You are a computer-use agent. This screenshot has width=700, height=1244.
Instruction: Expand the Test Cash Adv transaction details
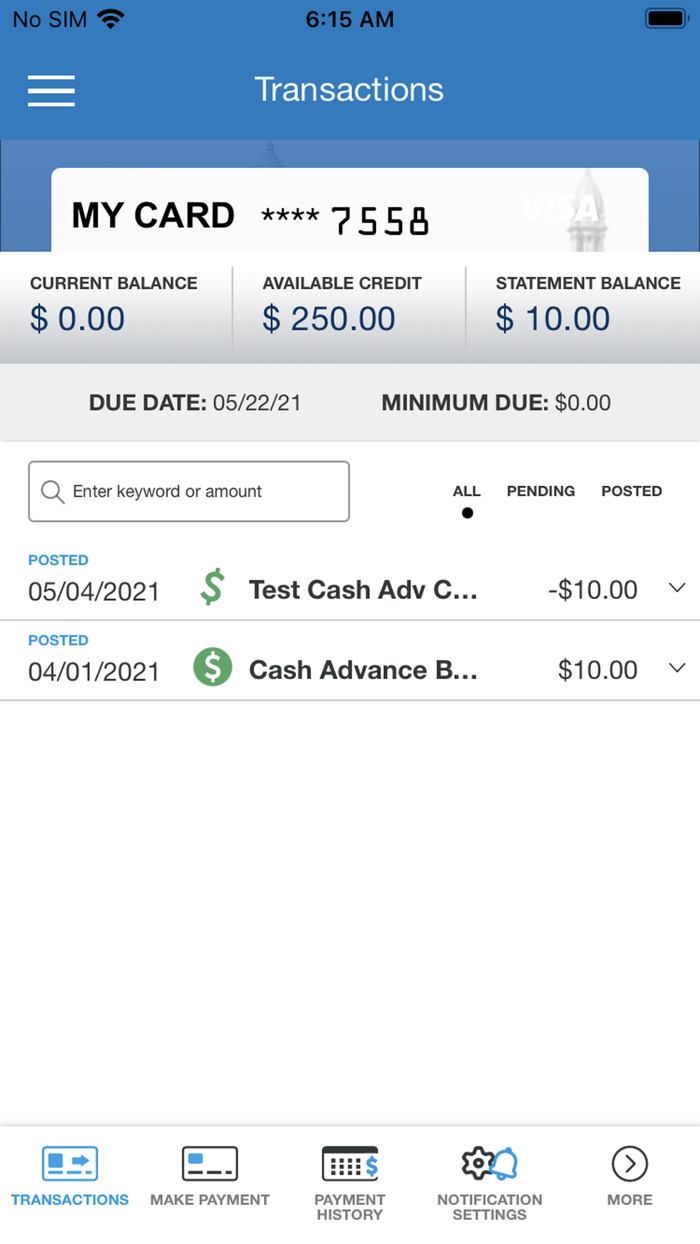point(677,589)
